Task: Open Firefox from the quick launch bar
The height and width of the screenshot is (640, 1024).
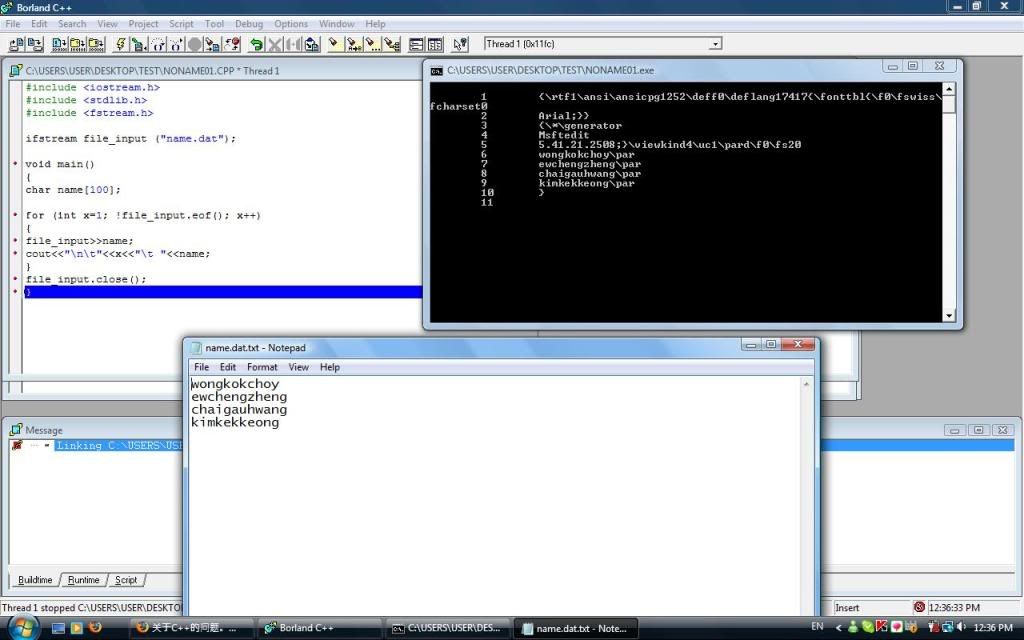Action: [96, 628]
